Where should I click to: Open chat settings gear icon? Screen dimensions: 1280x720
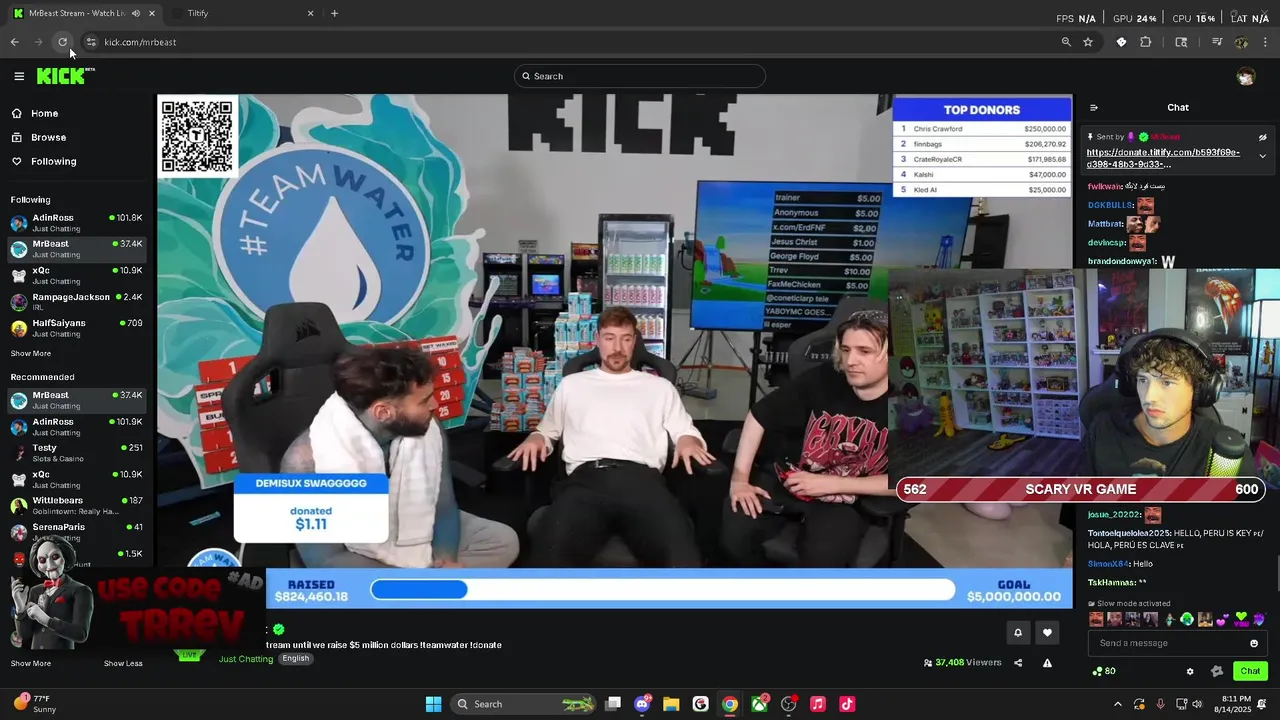(x=1190, y=671)
